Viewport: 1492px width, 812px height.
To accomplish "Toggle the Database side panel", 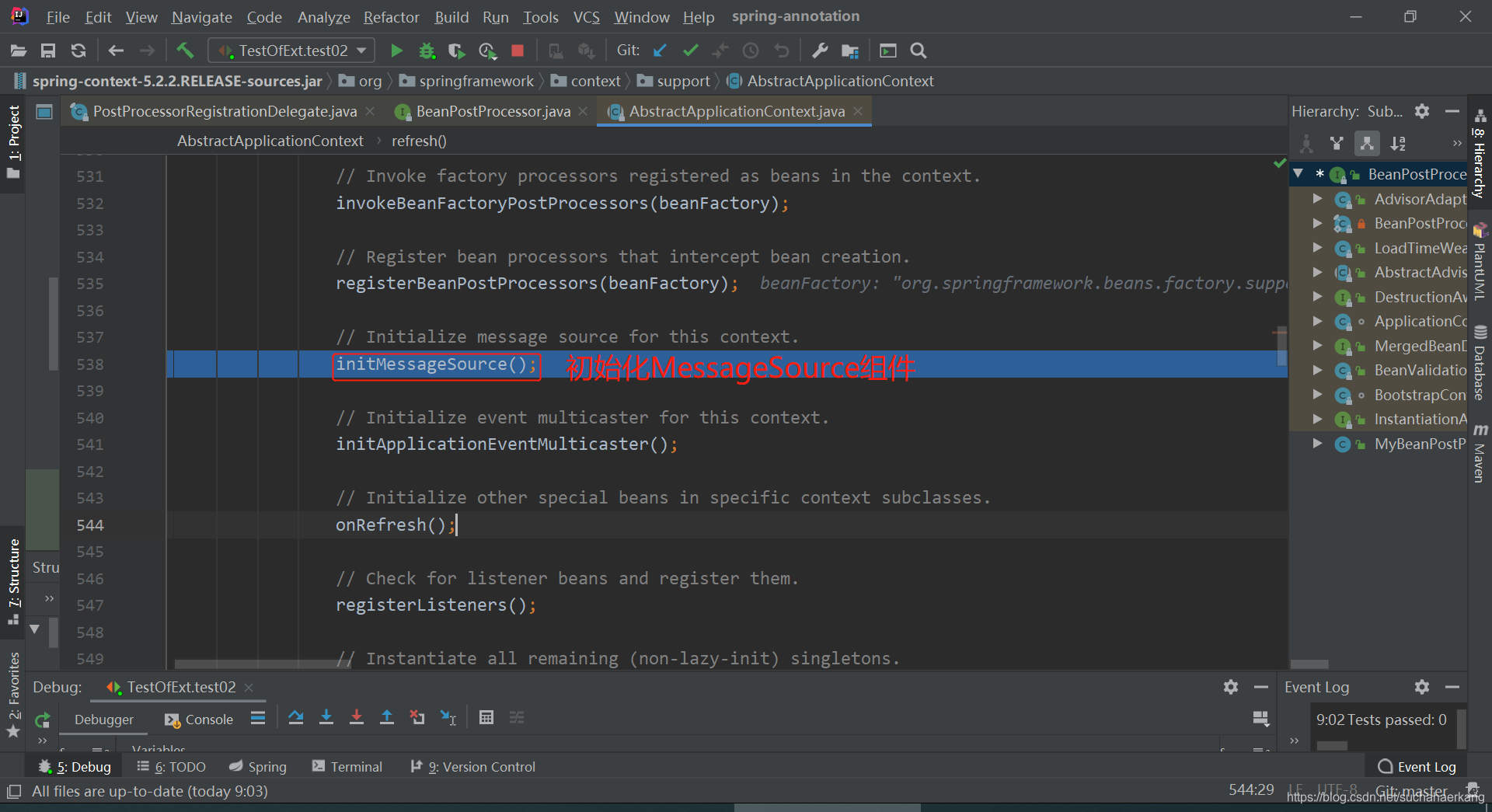I will 1480,362.
